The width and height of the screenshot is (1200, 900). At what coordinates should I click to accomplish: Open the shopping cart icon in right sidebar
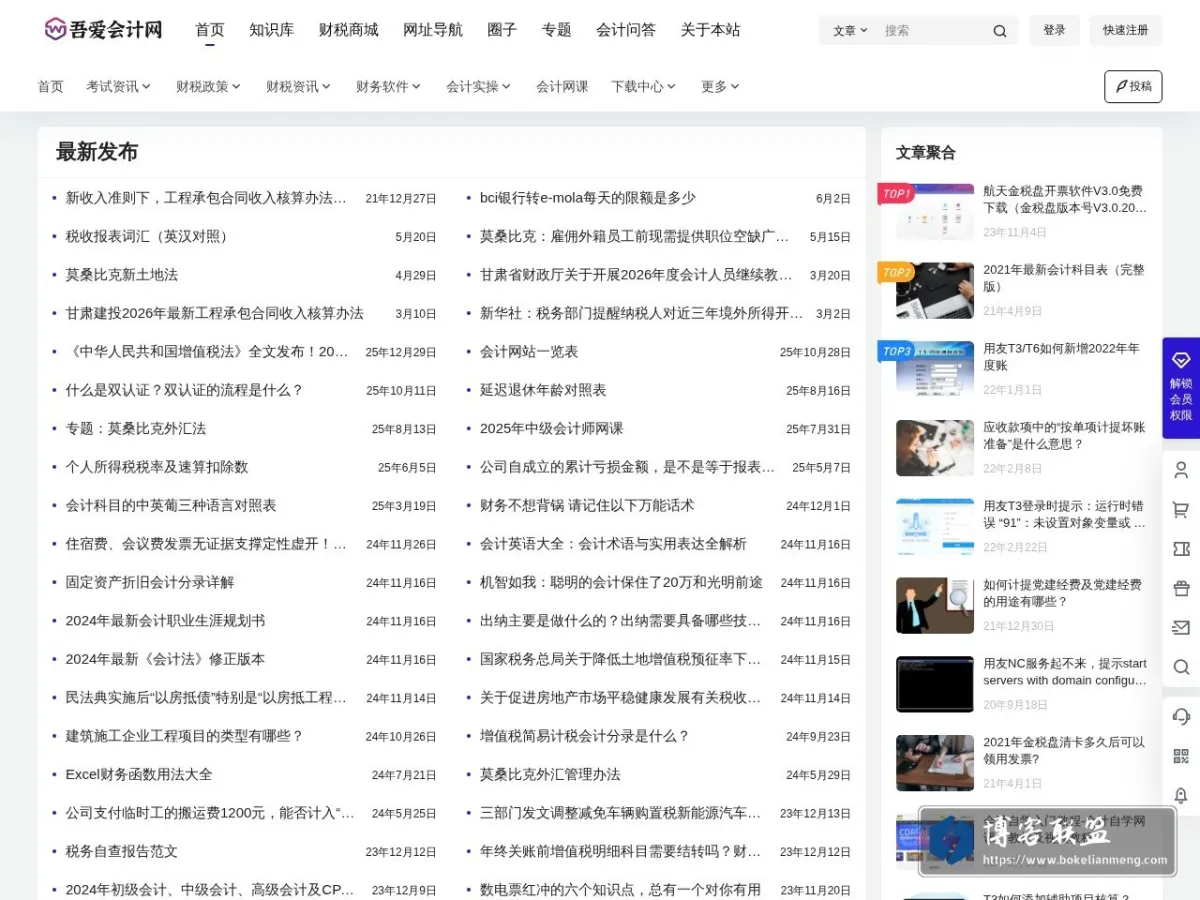[1181, 510]
